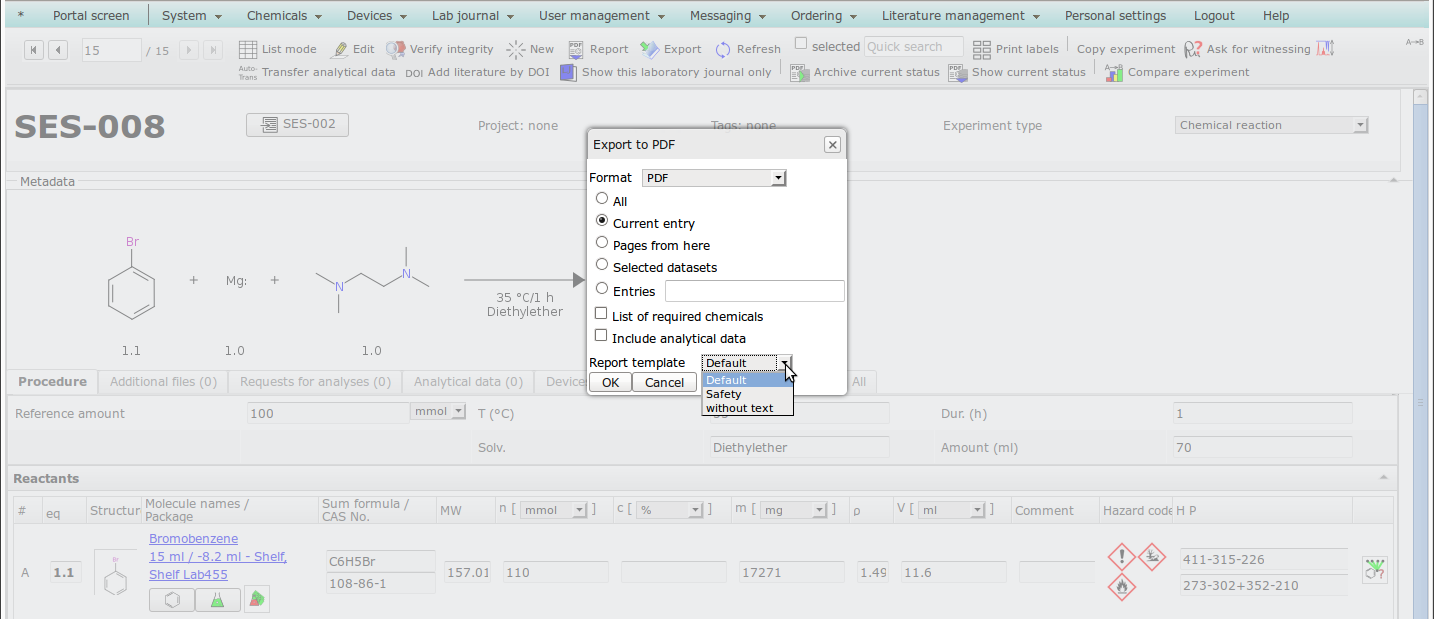Click the Refresh icon in toolbar

[723, 49]
